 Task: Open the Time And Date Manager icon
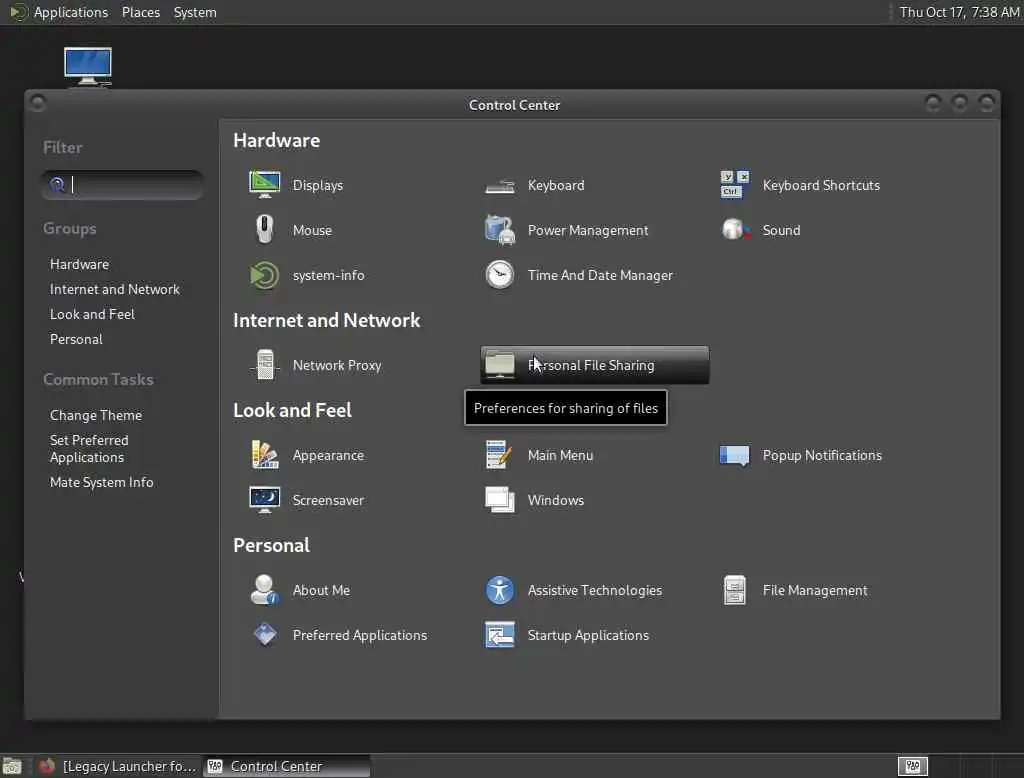(500, 274)
